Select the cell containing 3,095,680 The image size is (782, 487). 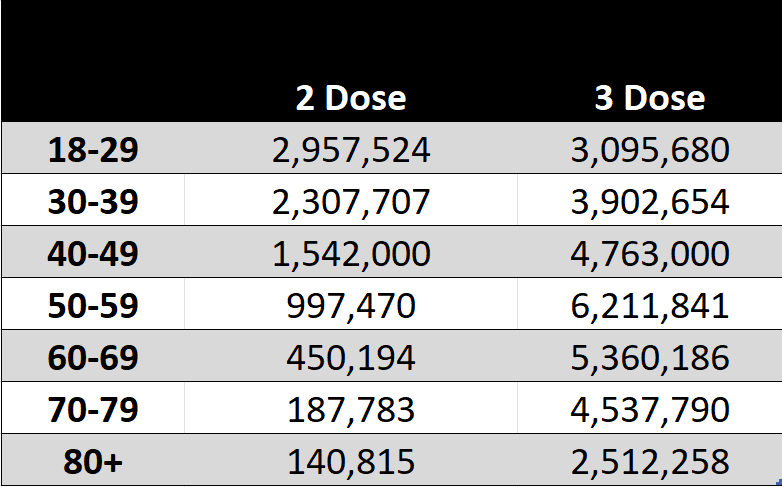650,150
